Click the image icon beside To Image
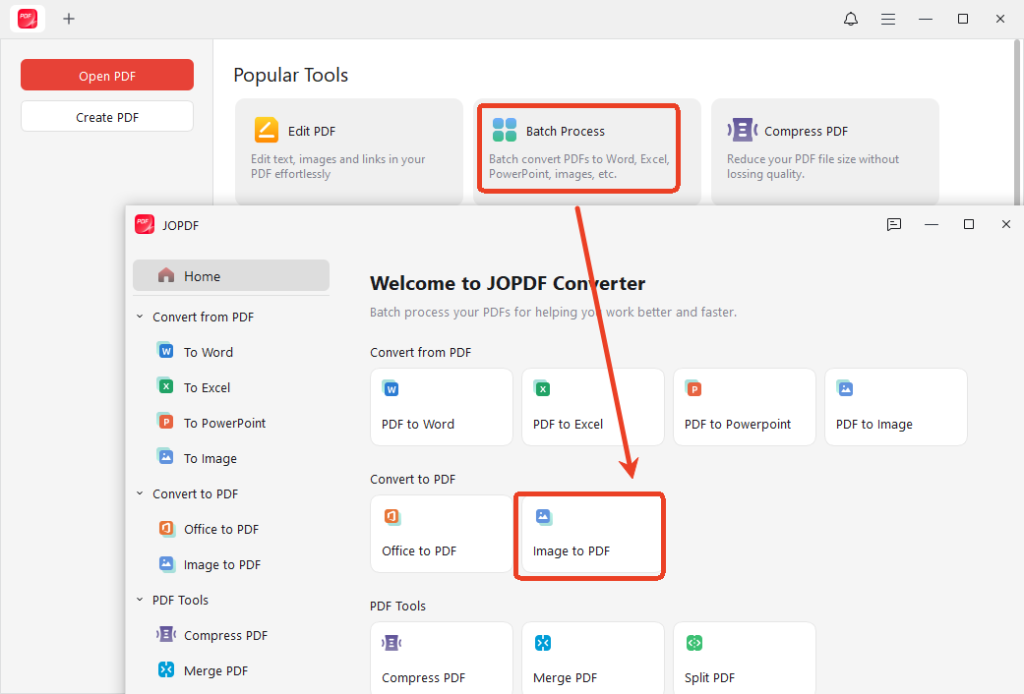Image resolution: width=1024 pixels, height=694 pixels. (166, 456)
